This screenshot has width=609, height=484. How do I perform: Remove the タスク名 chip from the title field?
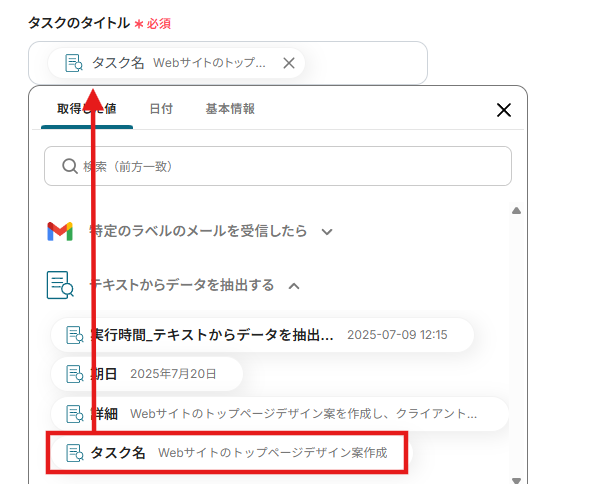[x=289, y=63]
